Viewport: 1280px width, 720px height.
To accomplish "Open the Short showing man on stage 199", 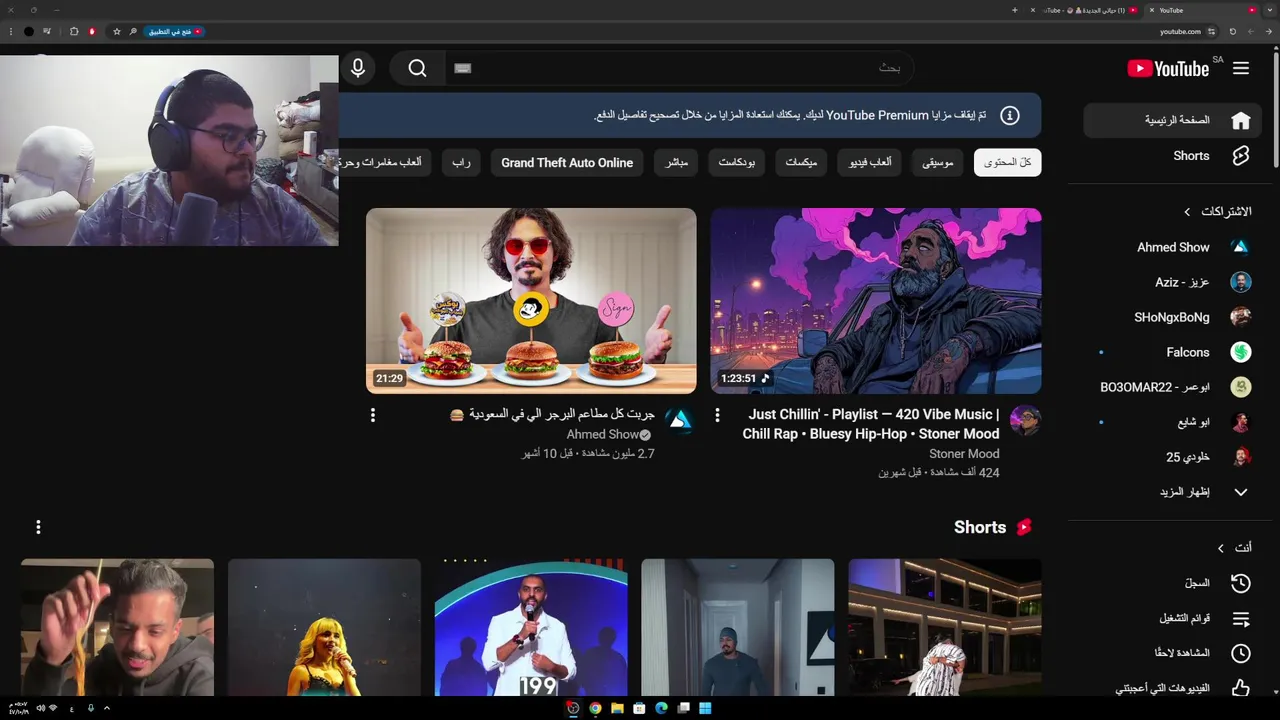I will coord(531,627).
